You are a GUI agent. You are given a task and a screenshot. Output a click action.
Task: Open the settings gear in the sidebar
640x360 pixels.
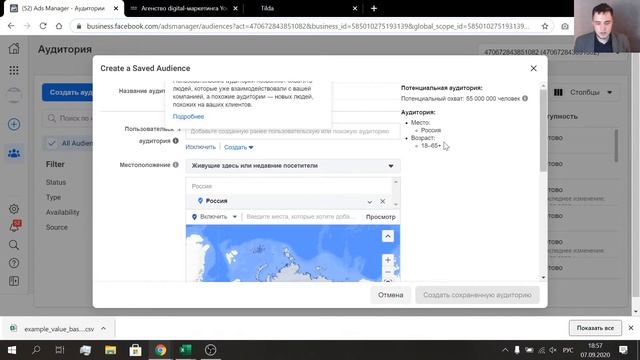pyautogui.click(x=14, y=209)
